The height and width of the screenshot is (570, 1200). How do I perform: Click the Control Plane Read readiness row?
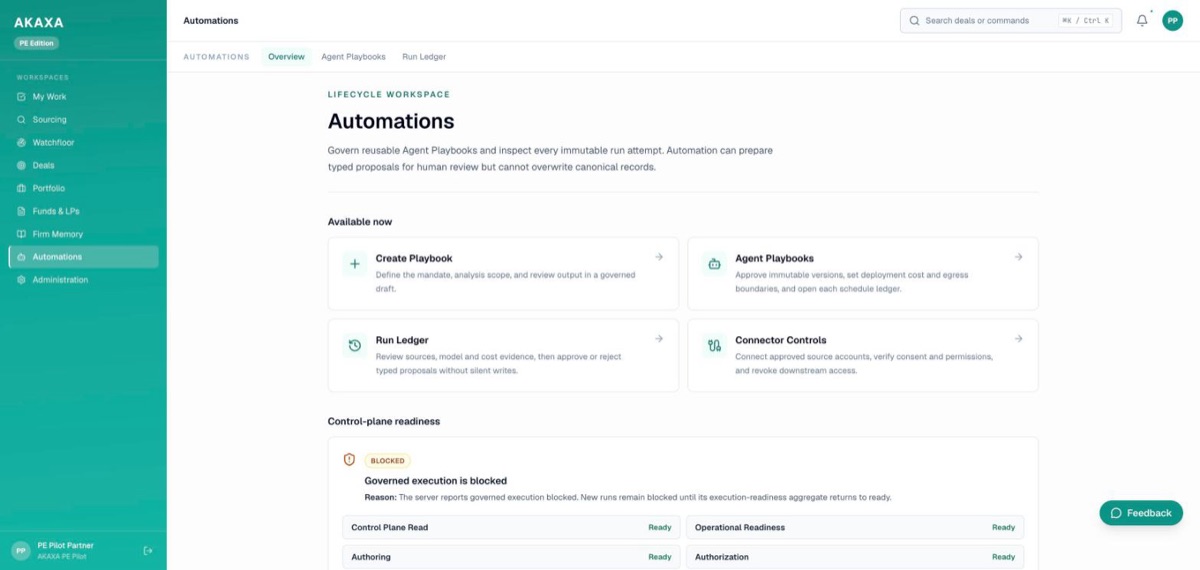click(511, 527)
